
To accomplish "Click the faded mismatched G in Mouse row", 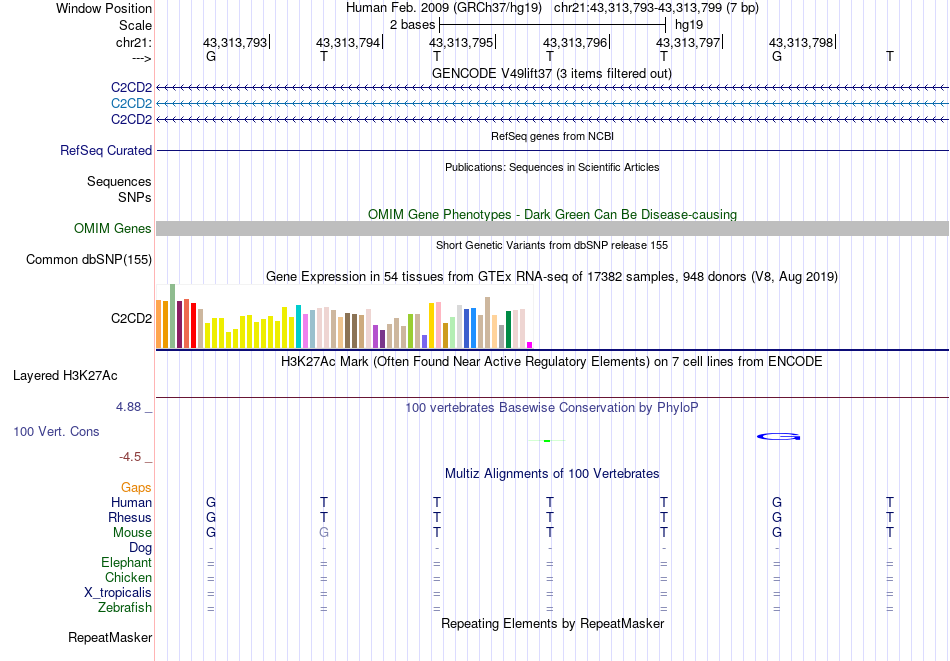I will click(324, 533).
